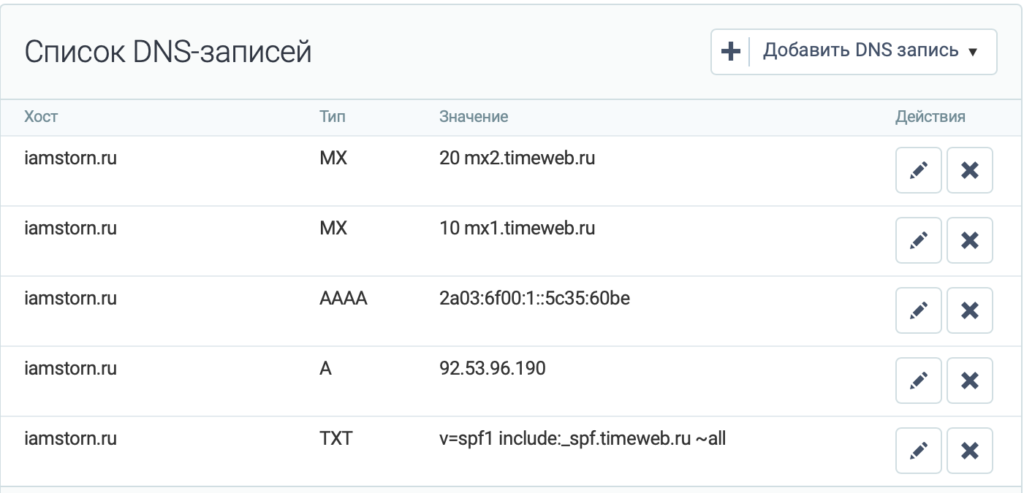Click the Тип column header
This screenshot has height=493, width=1024.
pyautogui.click(x=332, y=117)
